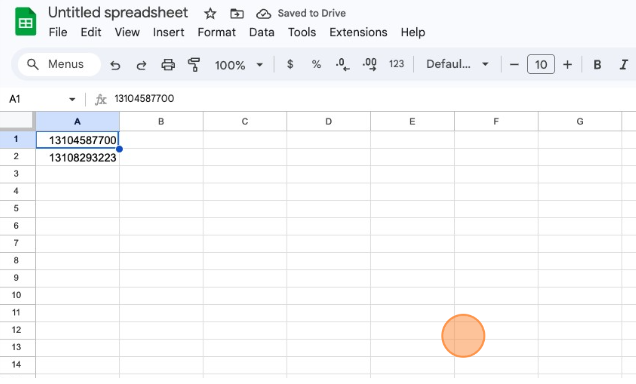Star the Untitled spreadsheet

(210, 14)
